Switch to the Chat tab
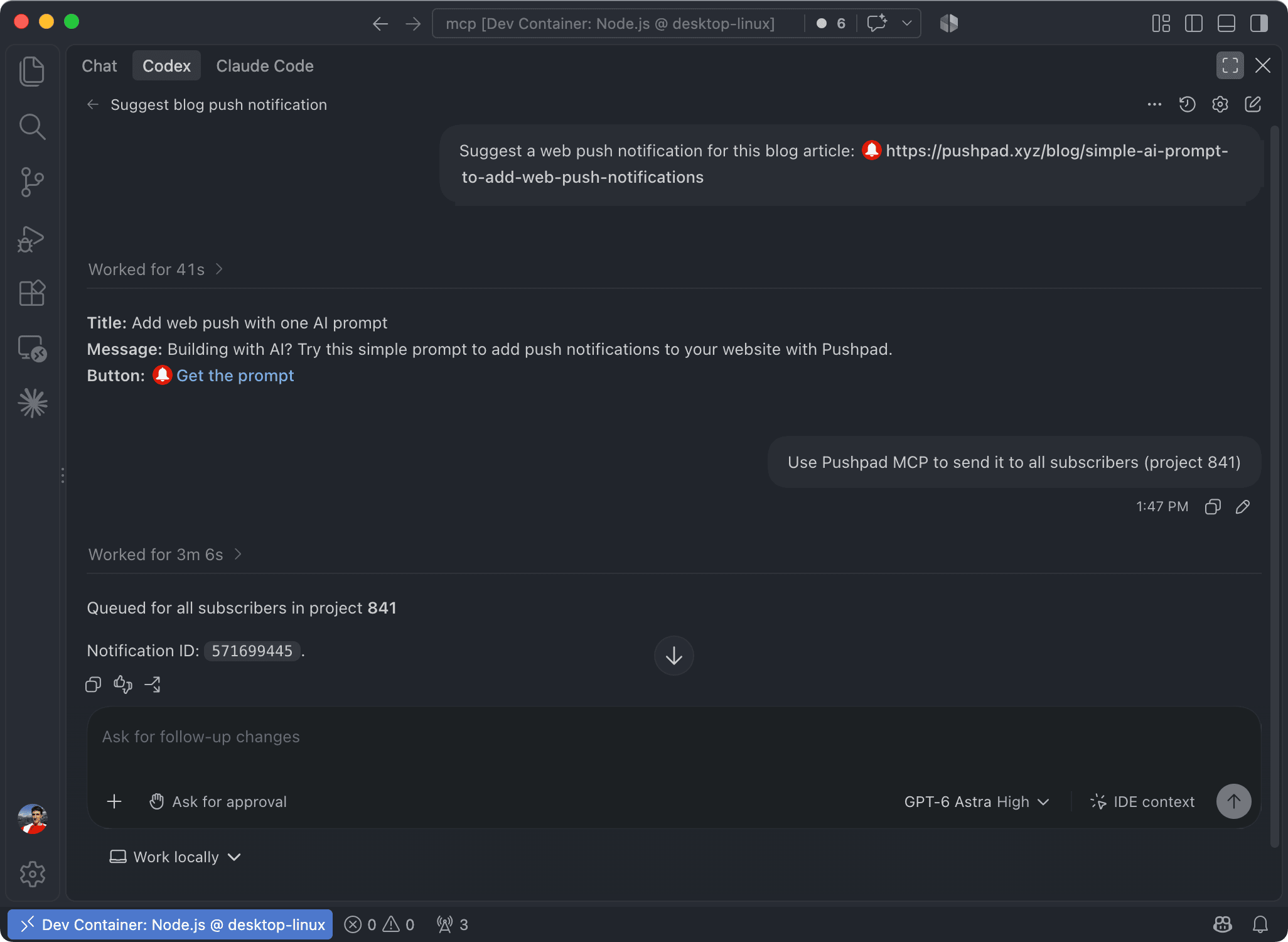 point(99,66)
